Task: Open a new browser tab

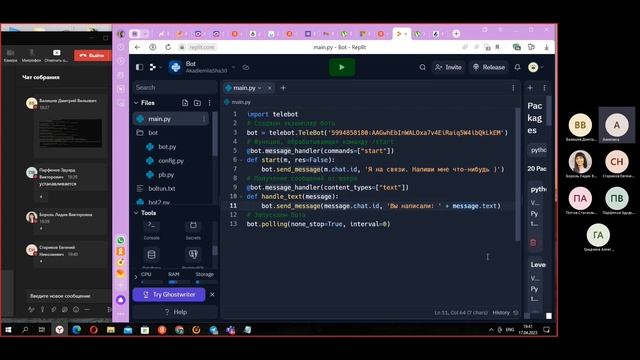Action: click(x=456, y=34)
